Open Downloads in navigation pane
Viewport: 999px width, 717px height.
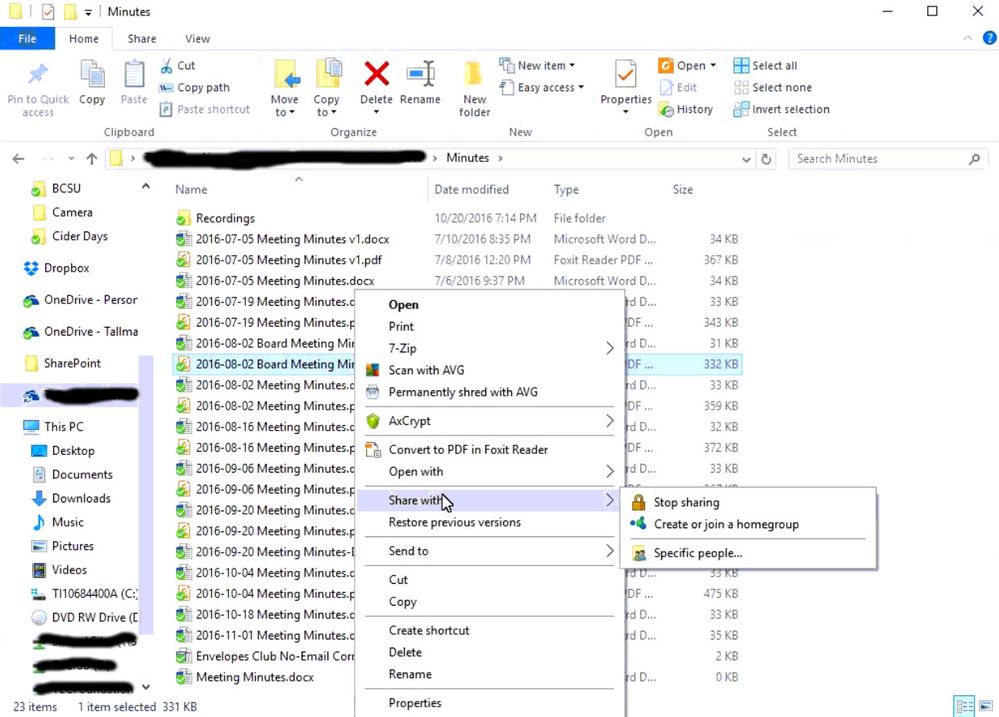pyautogui.click(x=71, y=498)
